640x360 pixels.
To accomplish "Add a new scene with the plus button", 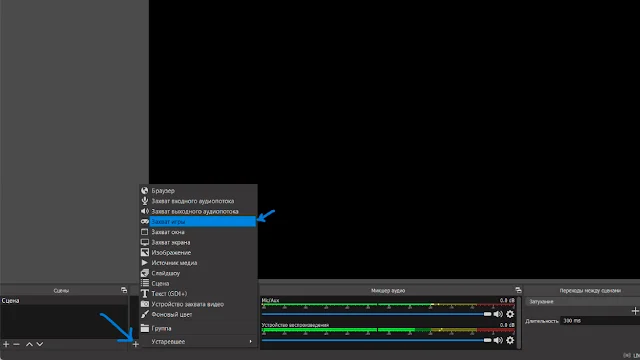I will [x=6, y=344].
